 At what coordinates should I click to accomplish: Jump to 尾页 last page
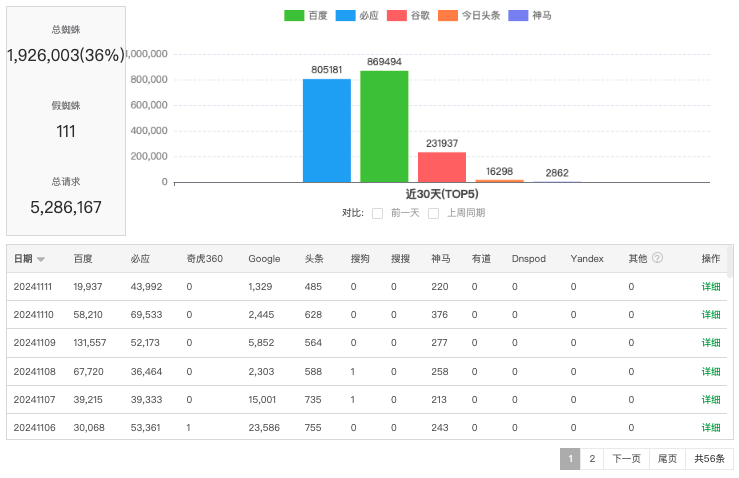tap(667, 459)
